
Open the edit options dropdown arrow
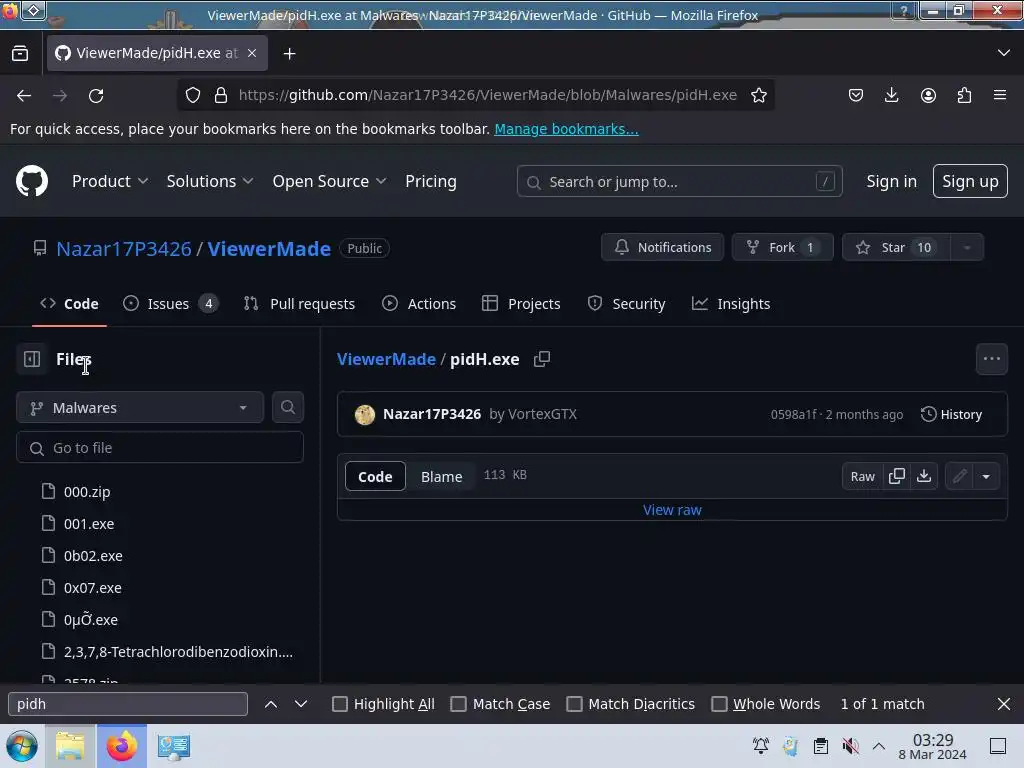pos(986,476)
